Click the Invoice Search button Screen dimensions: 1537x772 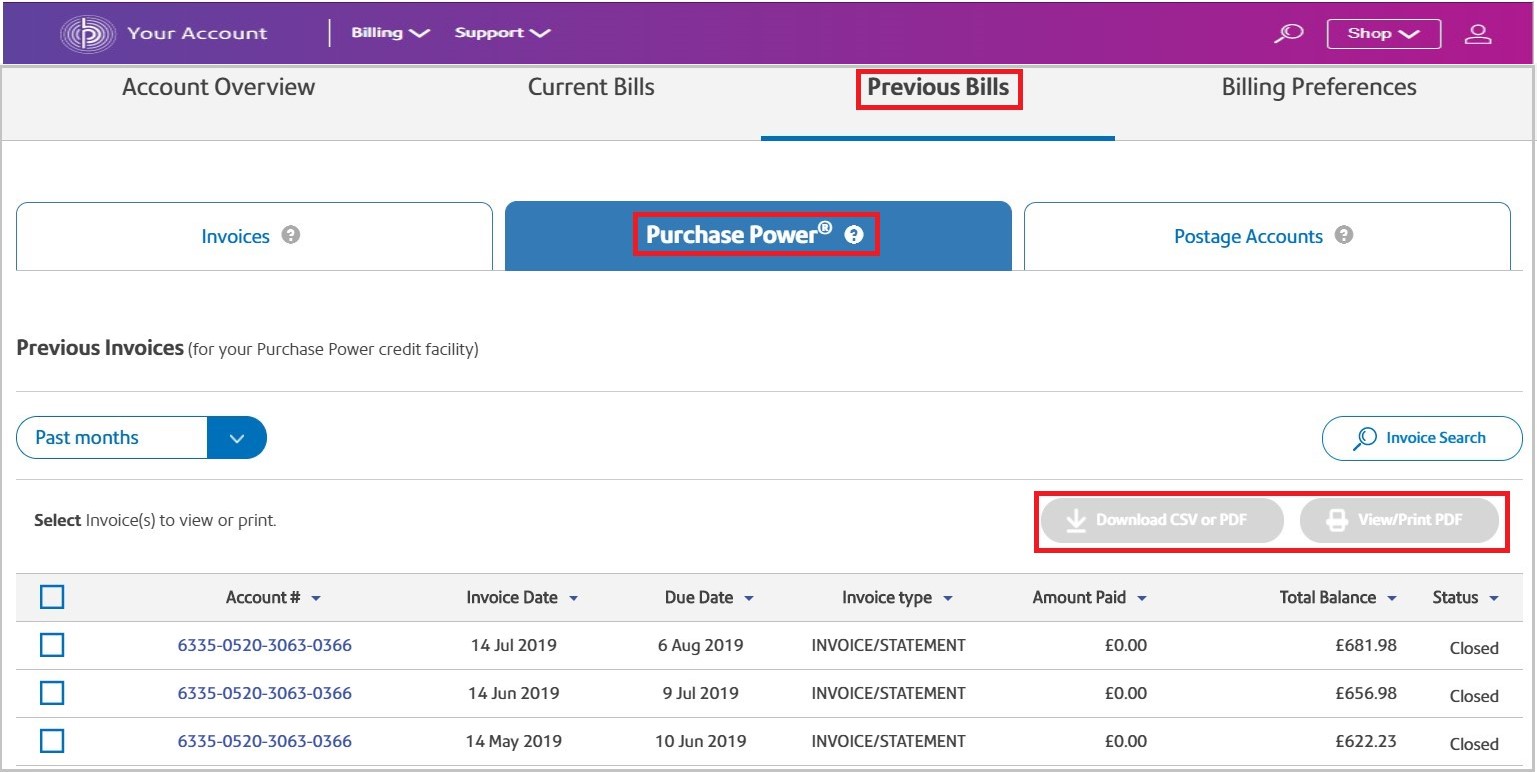click(1422, 438)
